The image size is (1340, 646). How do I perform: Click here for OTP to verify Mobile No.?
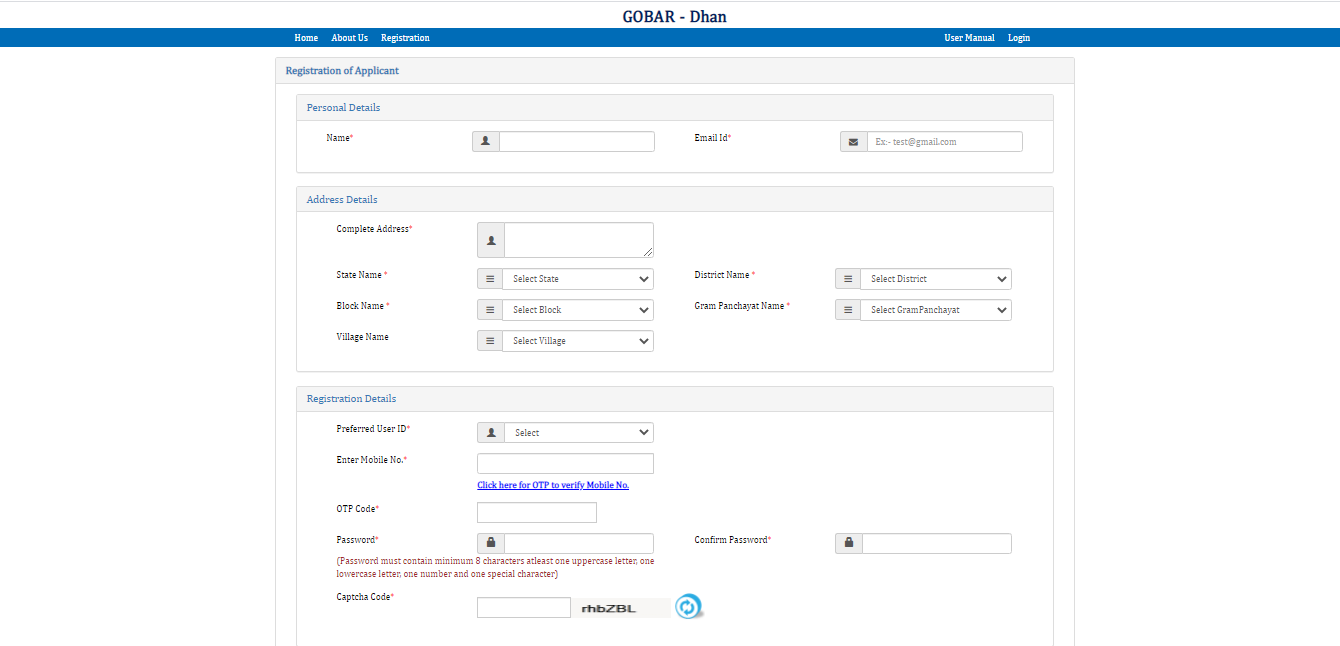click(x=553, y=485)
